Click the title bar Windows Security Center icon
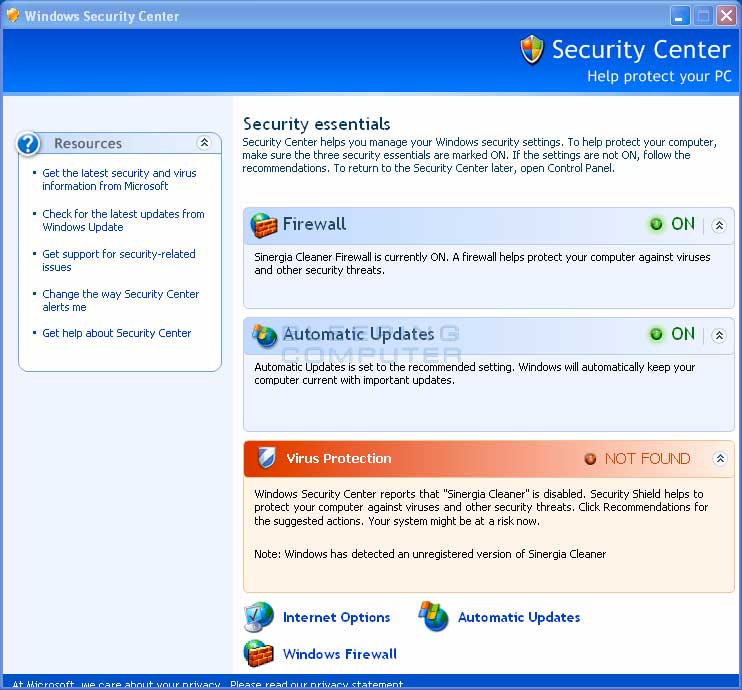 pyautogui.click(x=12, y=16)
